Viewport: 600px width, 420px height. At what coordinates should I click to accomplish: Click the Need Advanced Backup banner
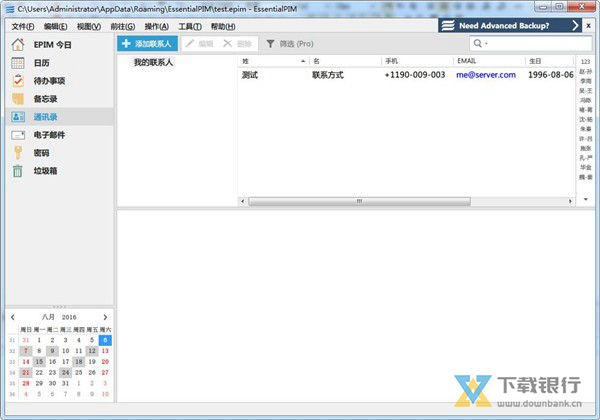tap(510, 26)
